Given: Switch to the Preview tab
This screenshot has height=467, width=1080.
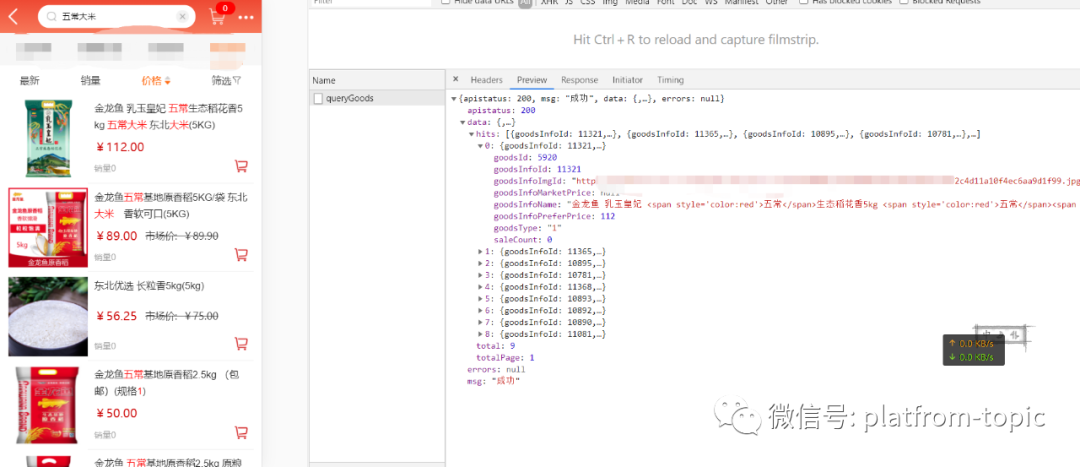Looking at the screenshot, I should [x=532, y=80].
